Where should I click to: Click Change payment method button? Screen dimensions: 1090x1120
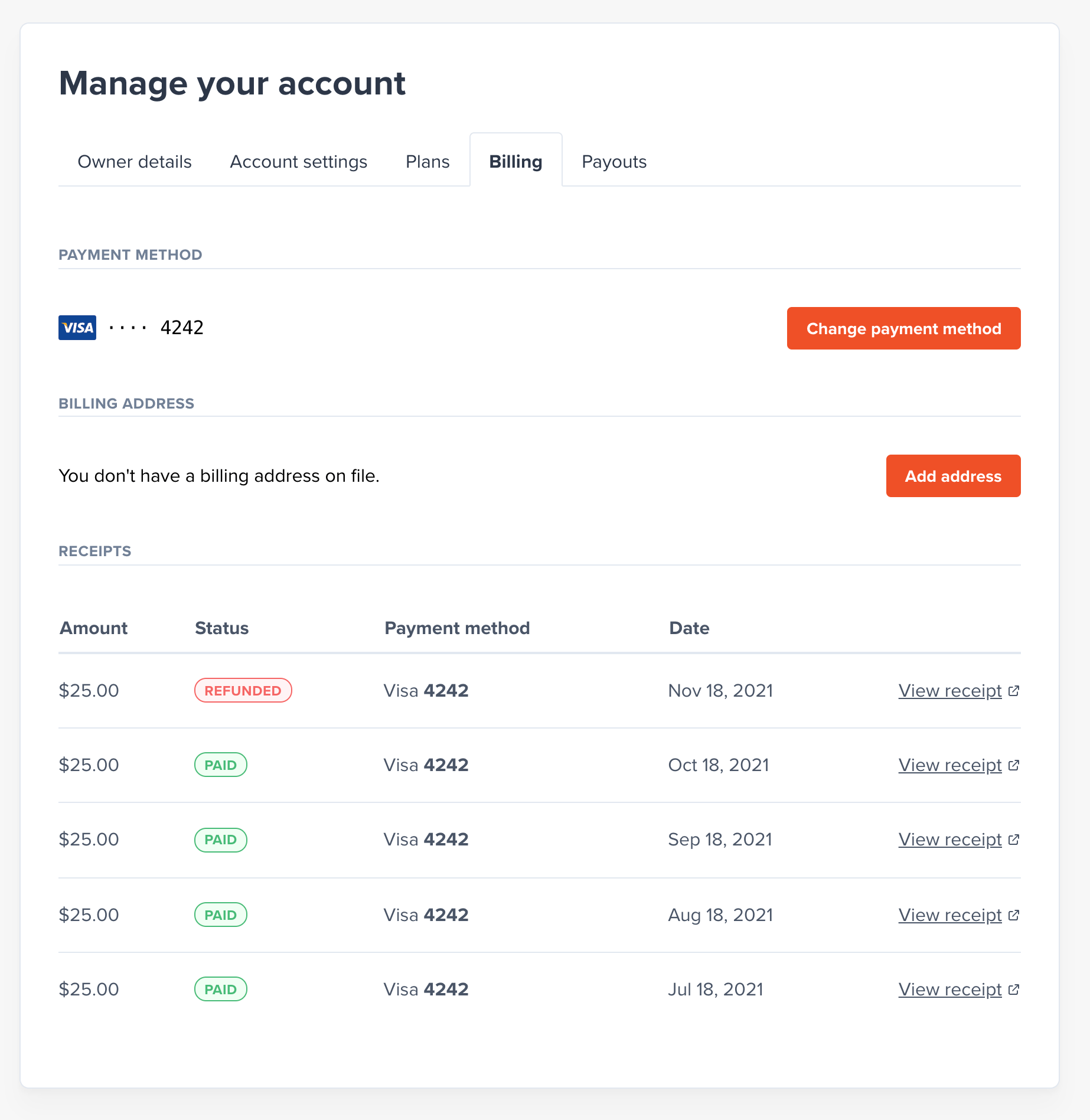(903, 328)
